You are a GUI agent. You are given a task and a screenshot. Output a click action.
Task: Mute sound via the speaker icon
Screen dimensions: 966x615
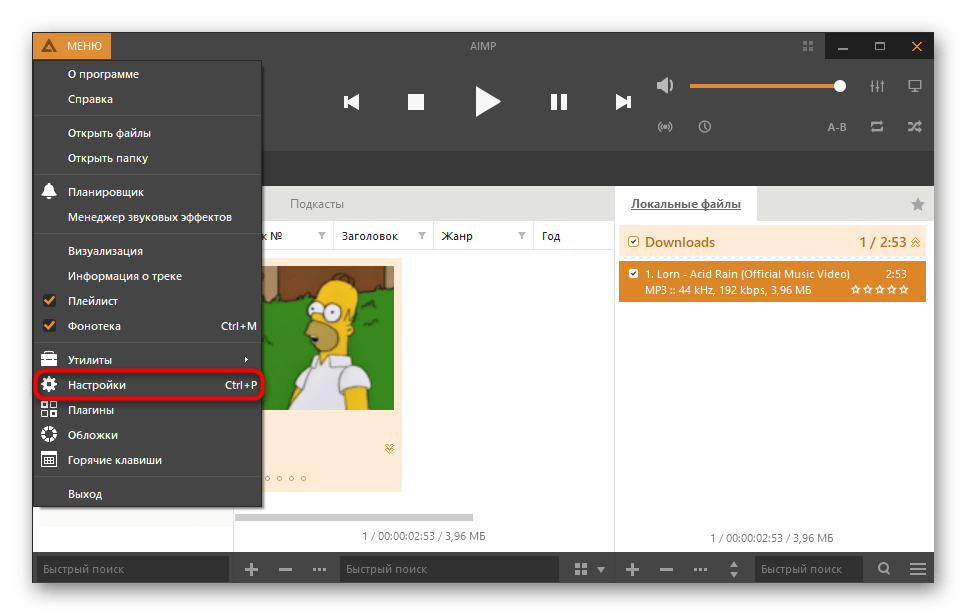[665, 86]
